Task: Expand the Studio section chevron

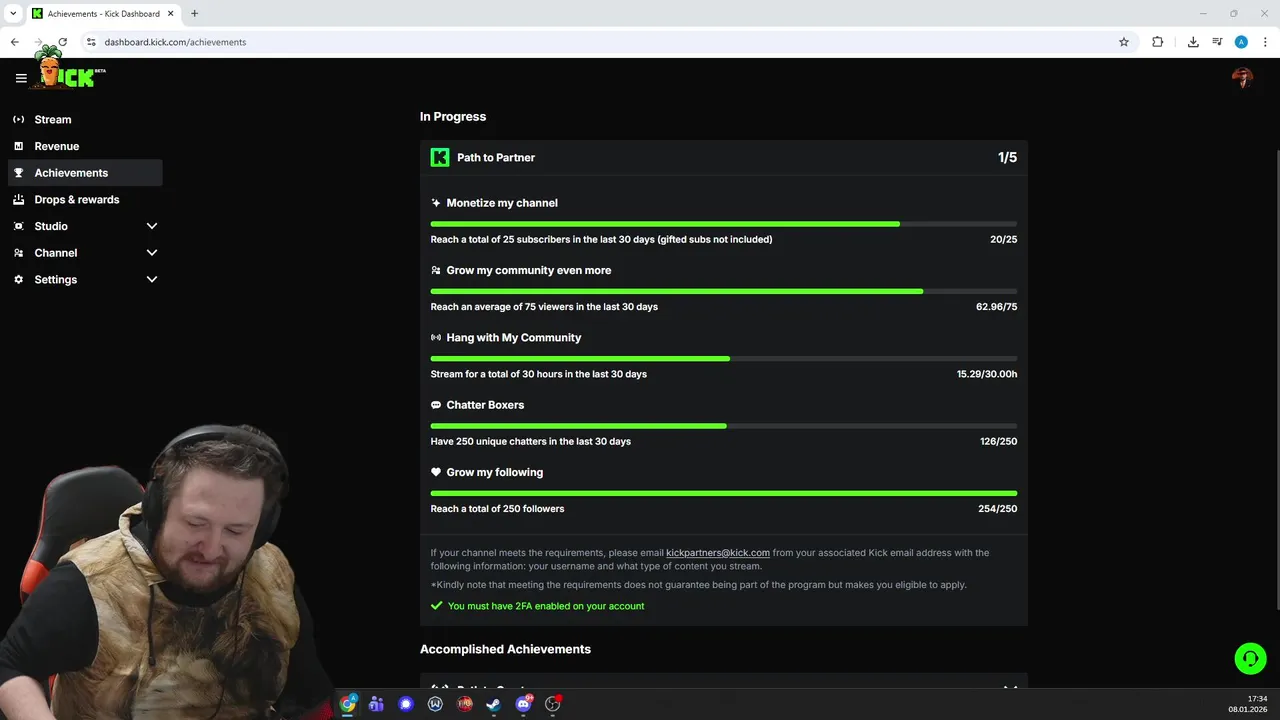Action: (152, 226)
